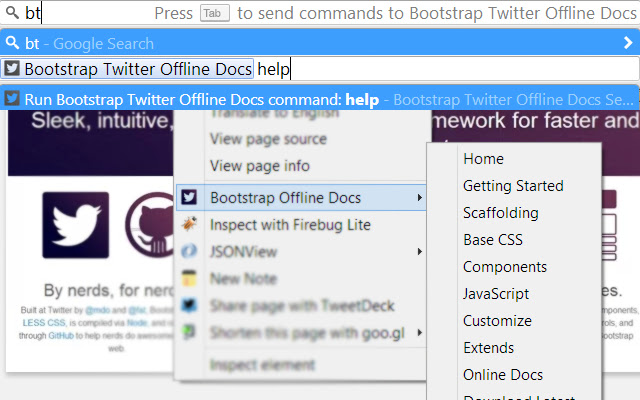Select View page source menu entry
Viewport: 640px width, 400px height.
click(x=268, y=139)
